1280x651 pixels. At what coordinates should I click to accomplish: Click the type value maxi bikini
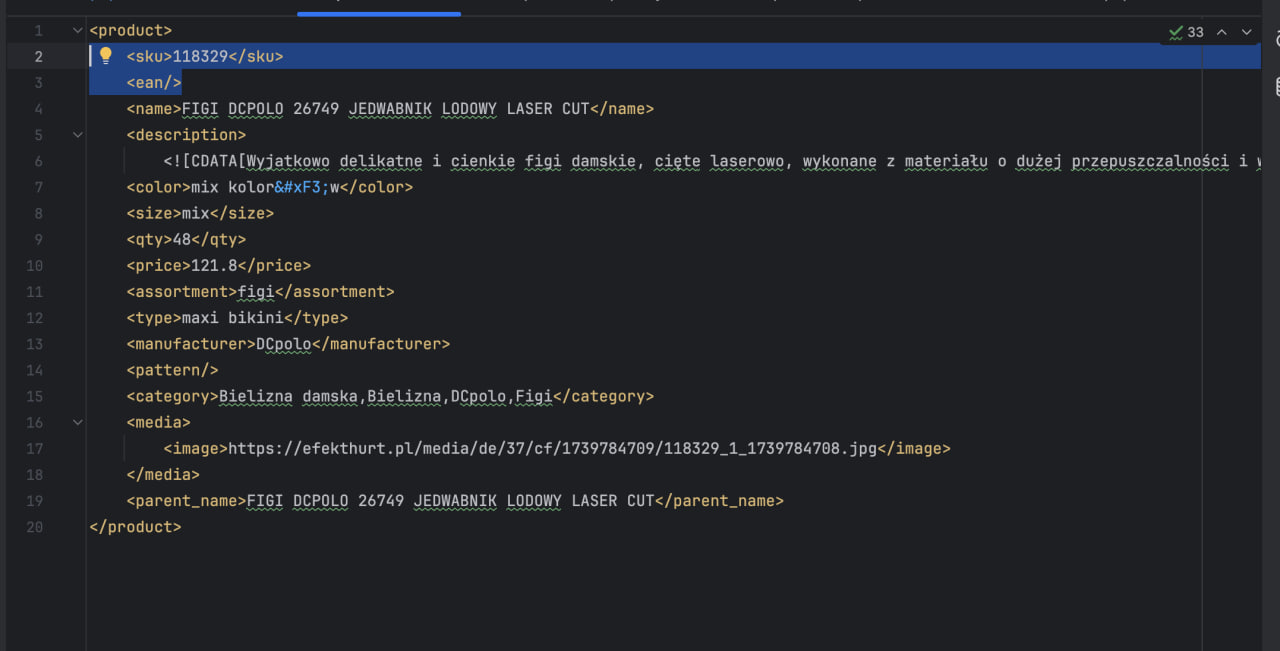232,318
